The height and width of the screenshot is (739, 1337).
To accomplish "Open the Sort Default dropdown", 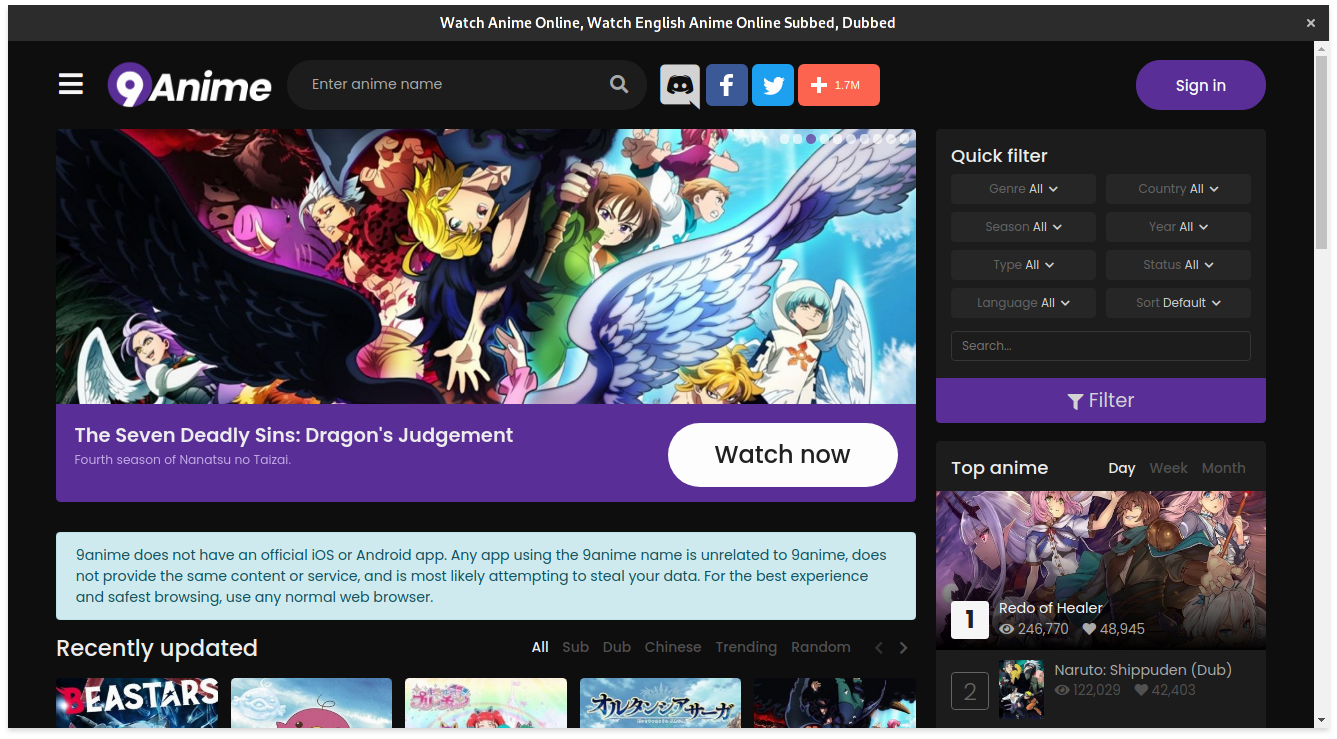I will coord(1178,303).
